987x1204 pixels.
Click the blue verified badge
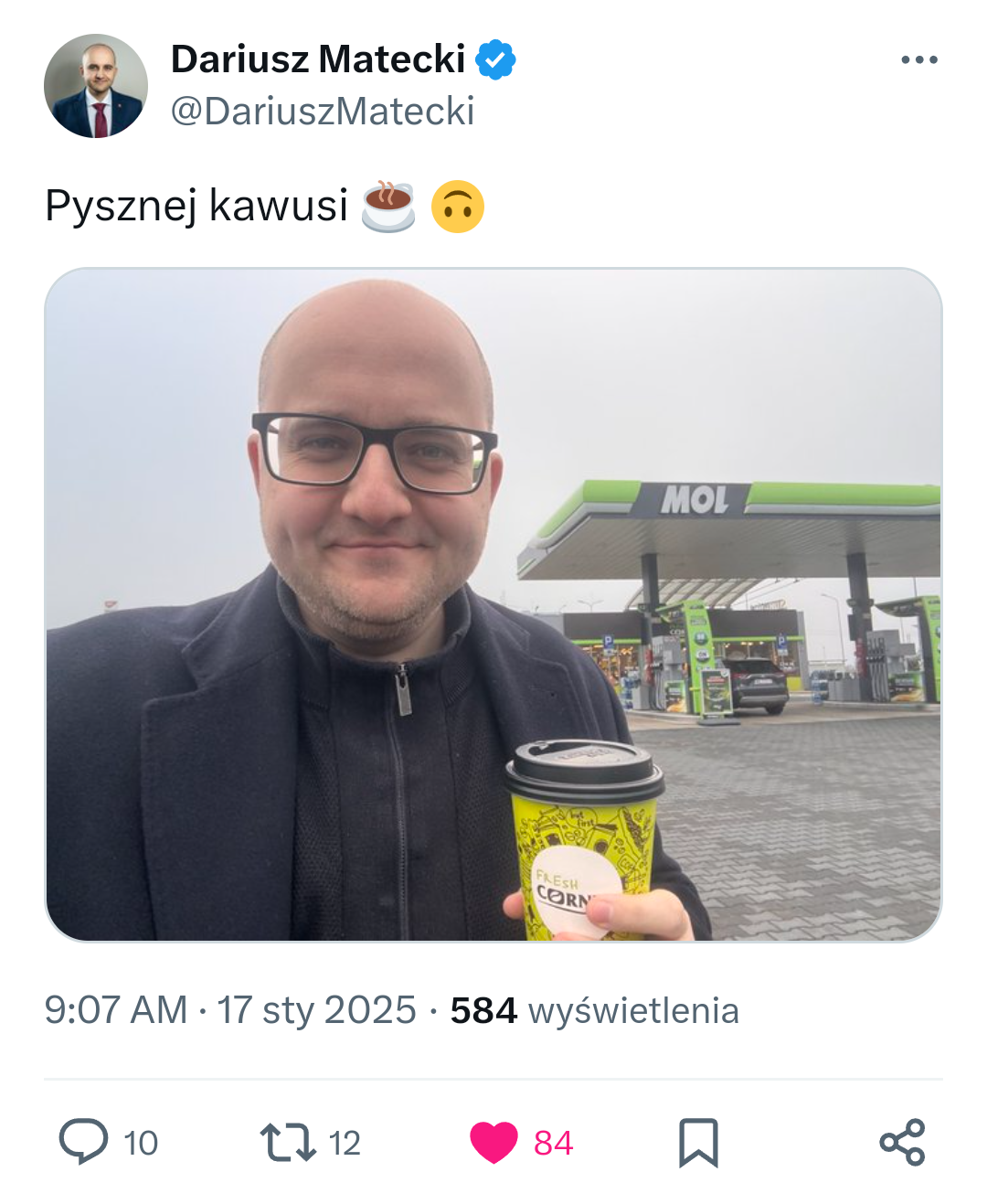point(495,59)
